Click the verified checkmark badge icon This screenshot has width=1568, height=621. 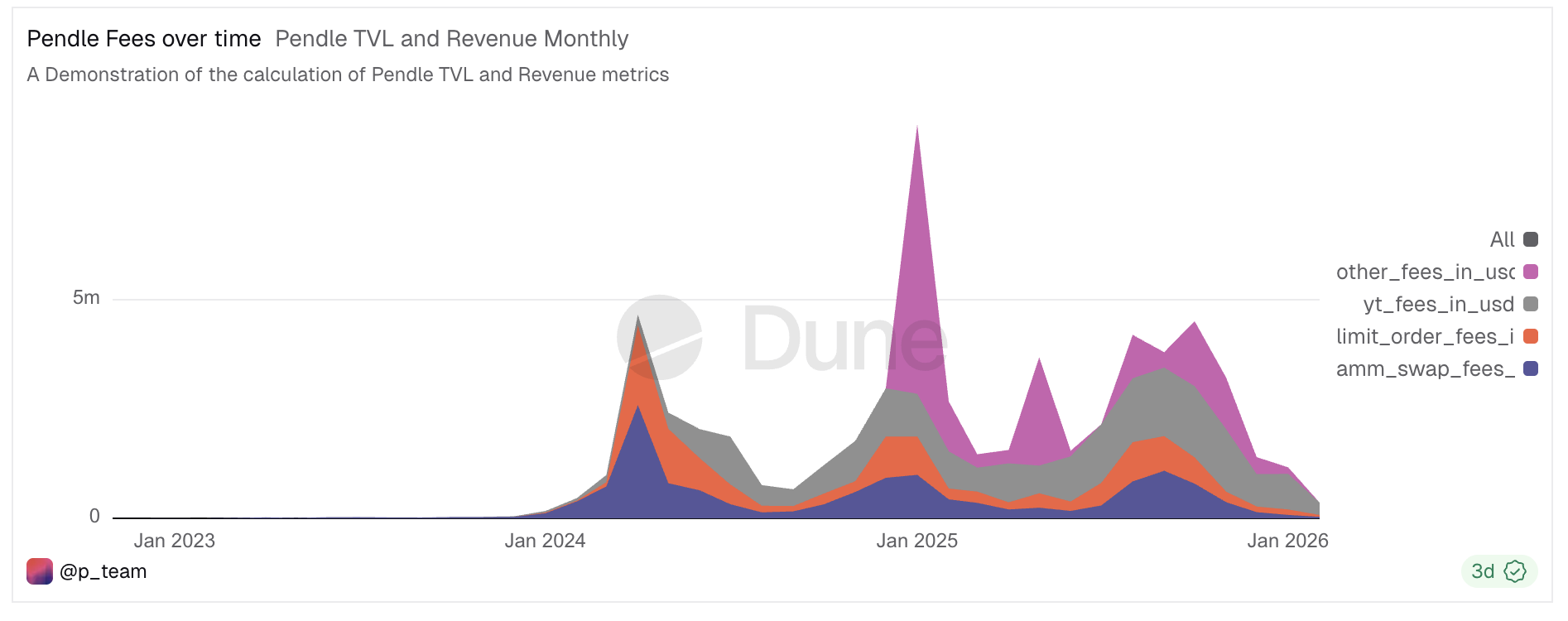[1514, 571]
